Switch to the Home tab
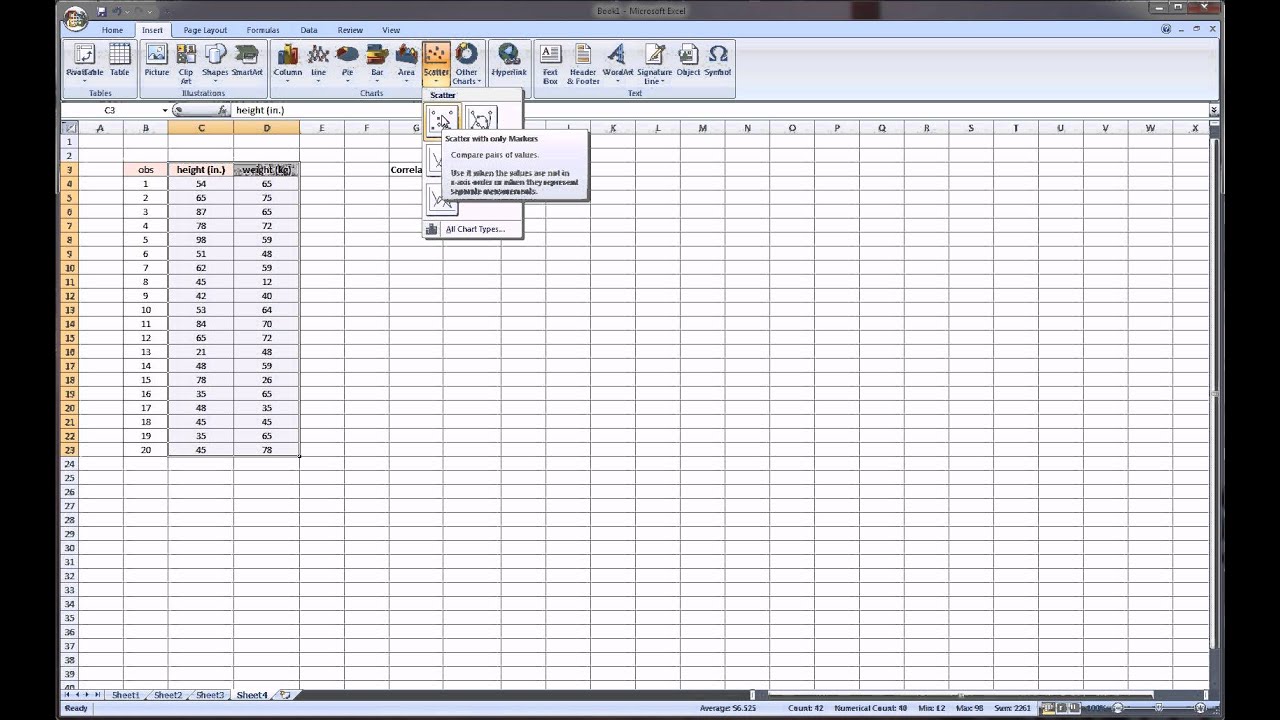This screenshot has height=720, width=1280. click(112, 30)
